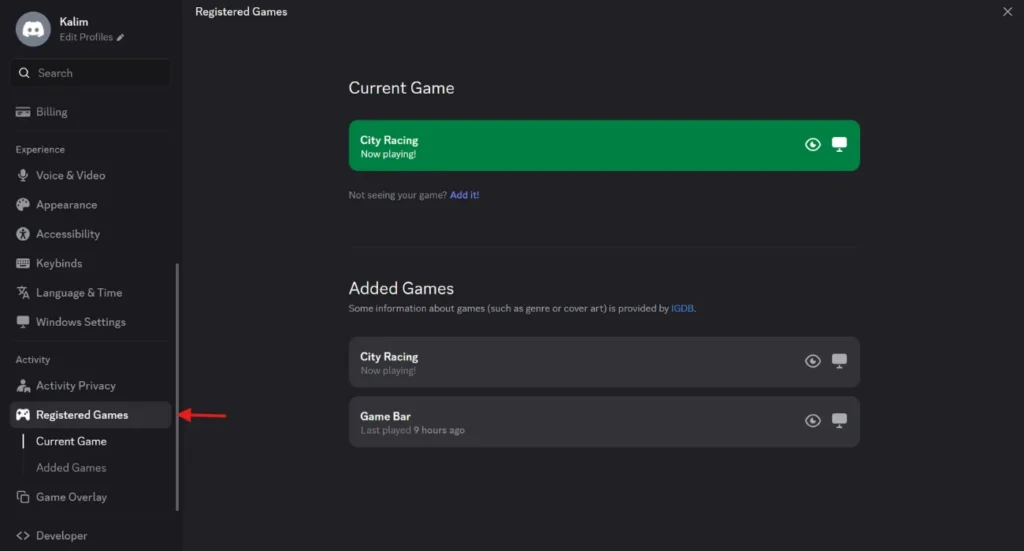Viewport: 1024px width, 551px height.
Task: Jump to Added Games subsection in sidebar
Action: pyautogui.click(x=71, y=467)
